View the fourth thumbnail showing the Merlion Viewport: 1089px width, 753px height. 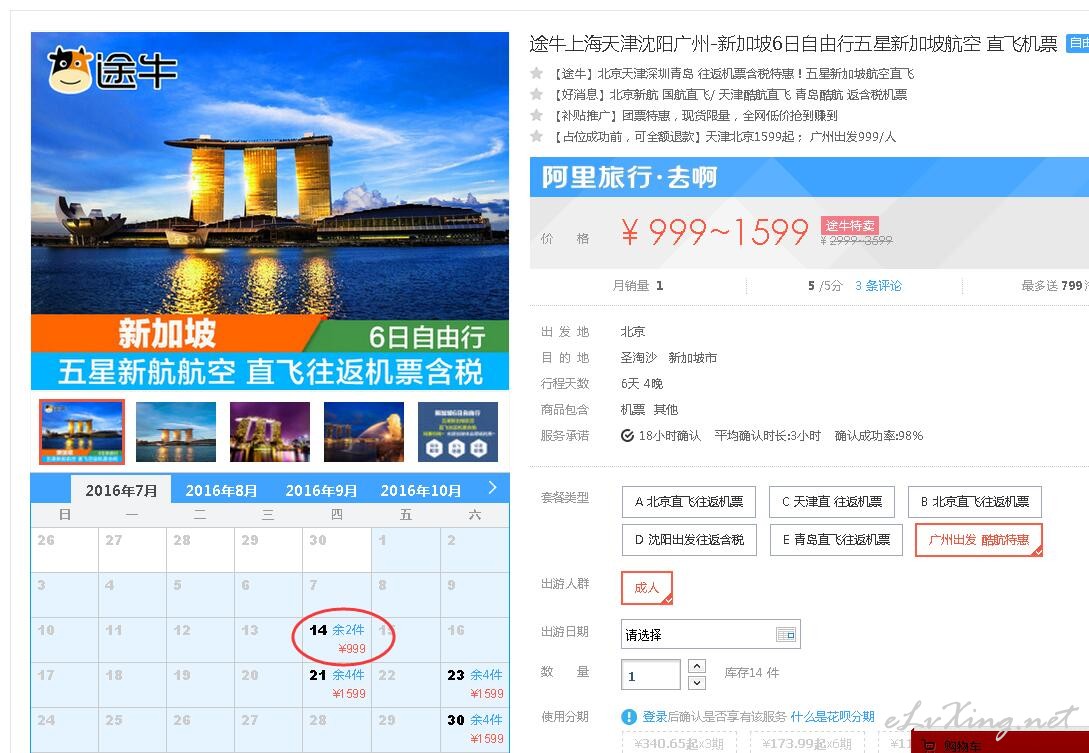364,431
